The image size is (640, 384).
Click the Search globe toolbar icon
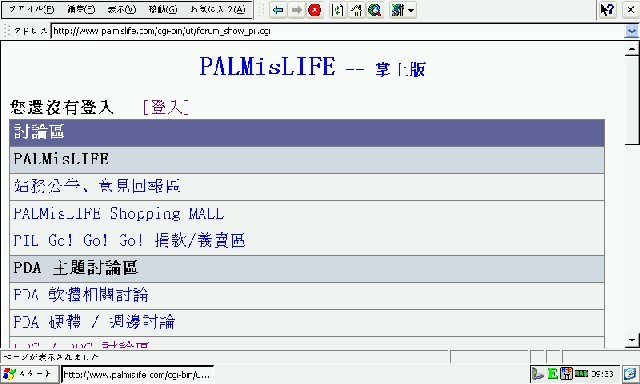click(374, 10)
